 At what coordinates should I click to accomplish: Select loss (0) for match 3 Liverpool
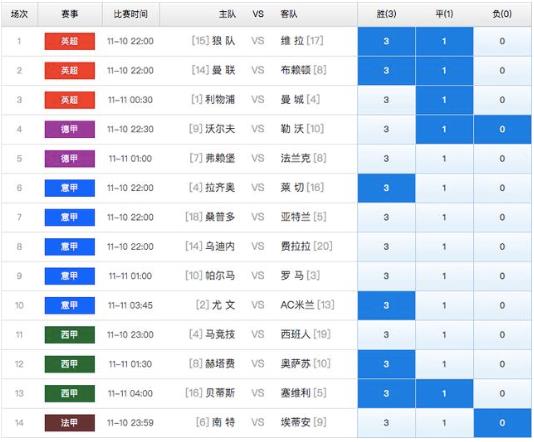502,100
